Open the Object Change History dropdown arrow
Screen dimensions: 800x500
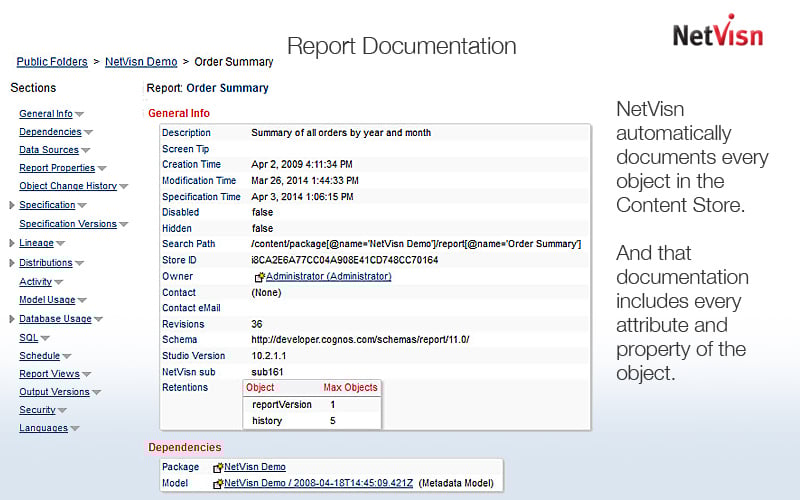pos(124,187)
